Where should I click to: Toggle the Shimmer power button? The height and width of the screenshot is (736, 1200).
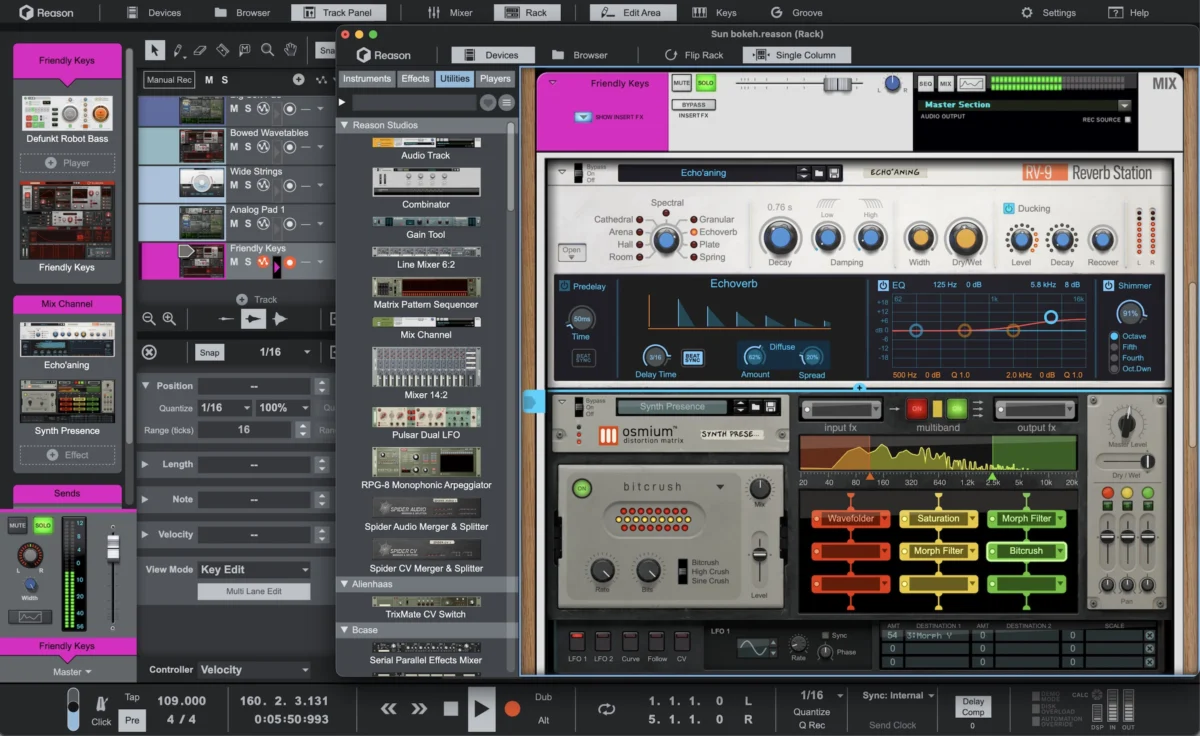[x=1109, y=286]
